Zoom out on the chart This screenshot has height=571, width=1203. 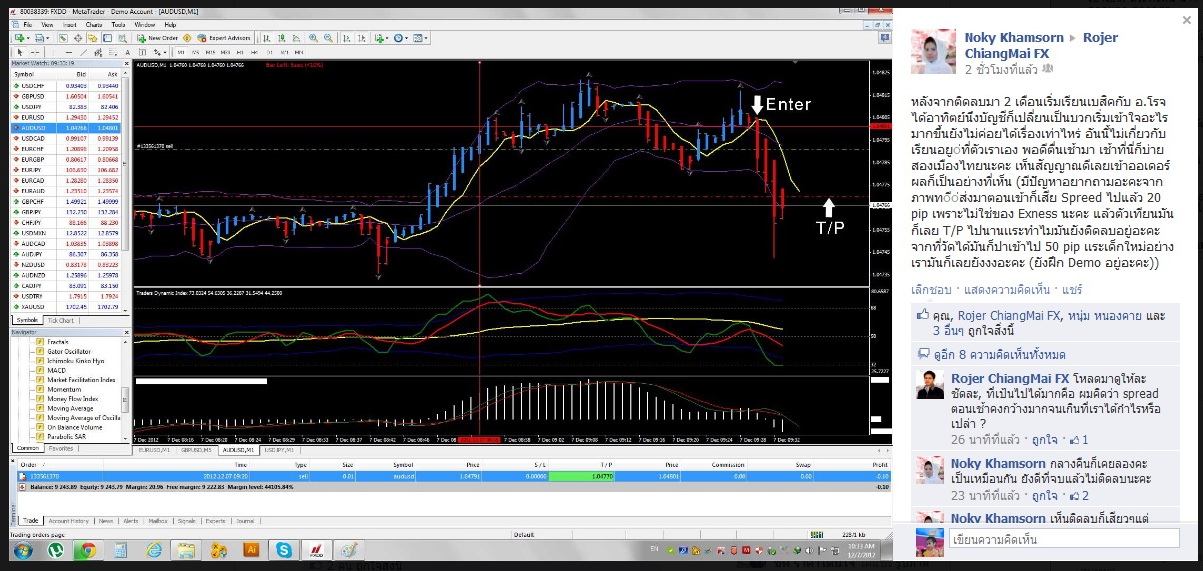(328, 38)
